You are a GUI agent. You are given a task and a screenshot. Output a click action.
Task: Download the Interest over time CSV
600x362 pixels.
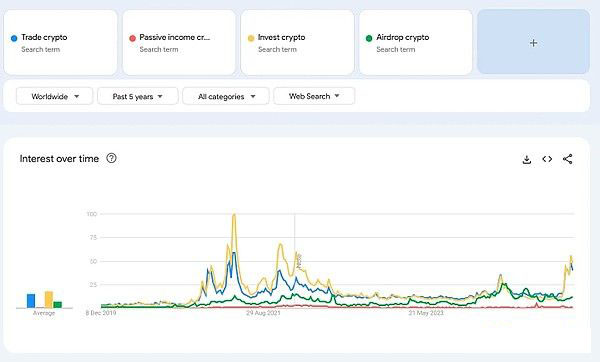527,159
